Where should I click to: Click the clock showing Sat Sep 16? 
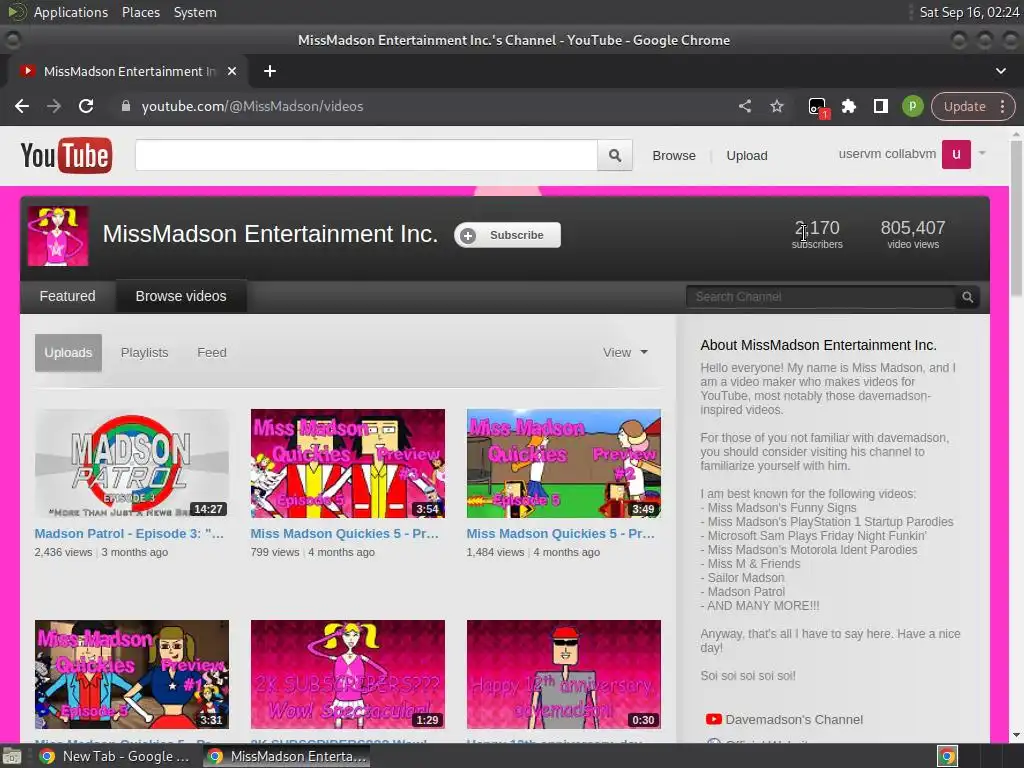pyautogui.click(x=969, y=12)
